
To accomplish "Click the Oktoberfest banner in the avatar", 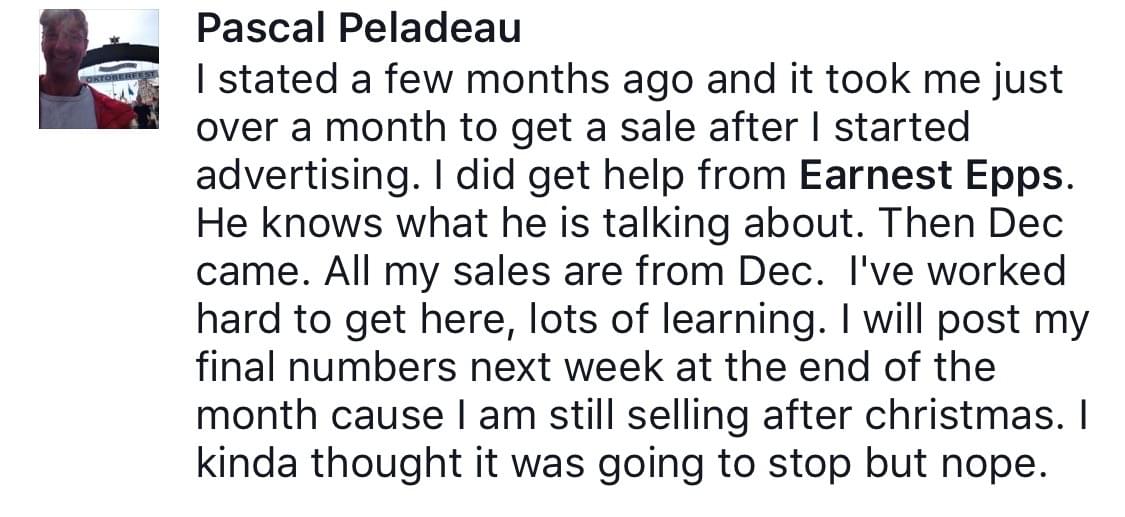I will click(118, 72).
